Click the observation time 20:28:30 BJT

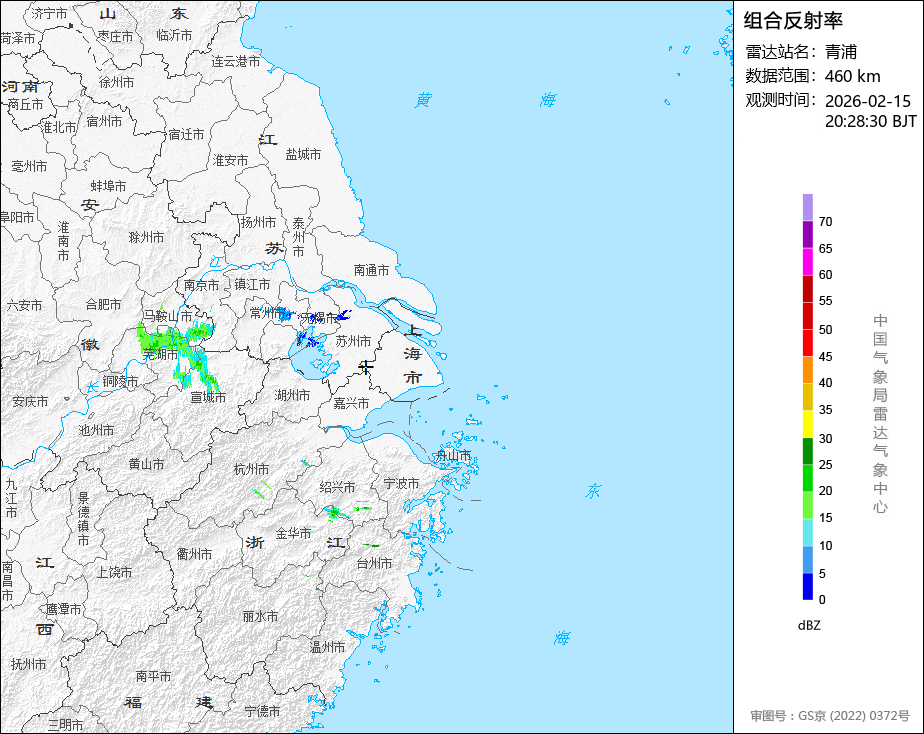[x=871, y=121]
